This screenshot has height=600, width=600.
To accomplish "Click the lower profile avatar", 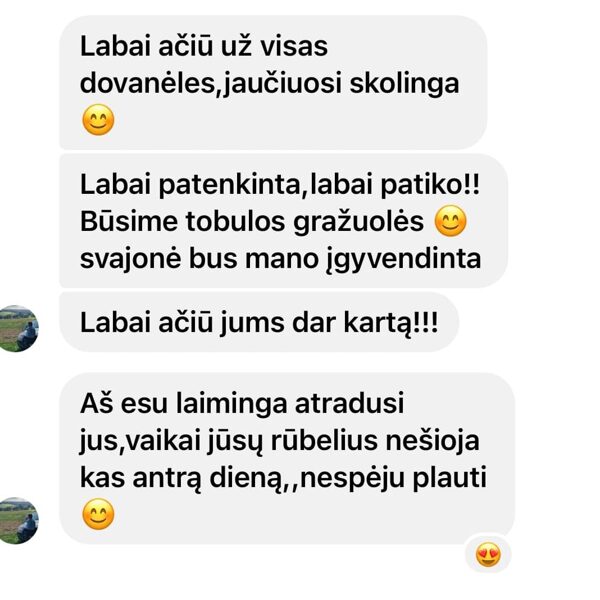I will click(x=16, y=520).
